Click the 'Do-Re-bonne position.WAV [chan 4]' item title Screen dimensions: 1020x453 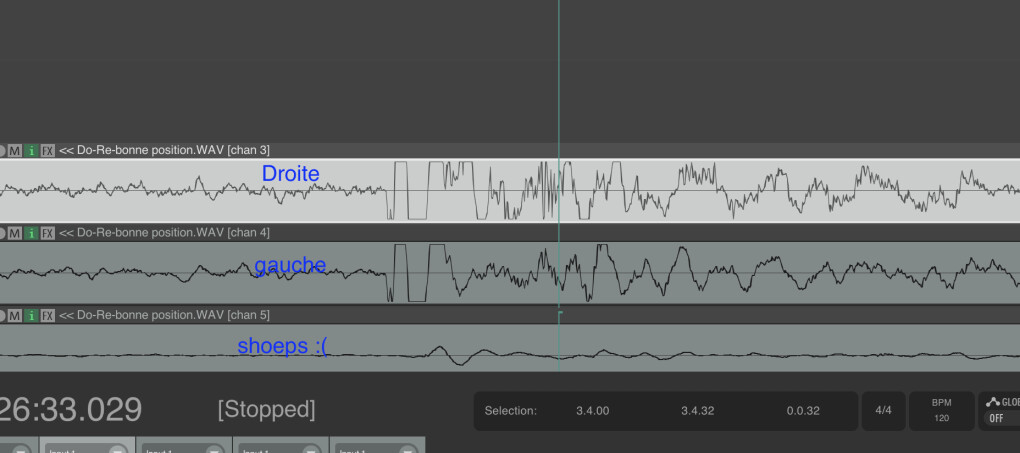click(164, 232)
